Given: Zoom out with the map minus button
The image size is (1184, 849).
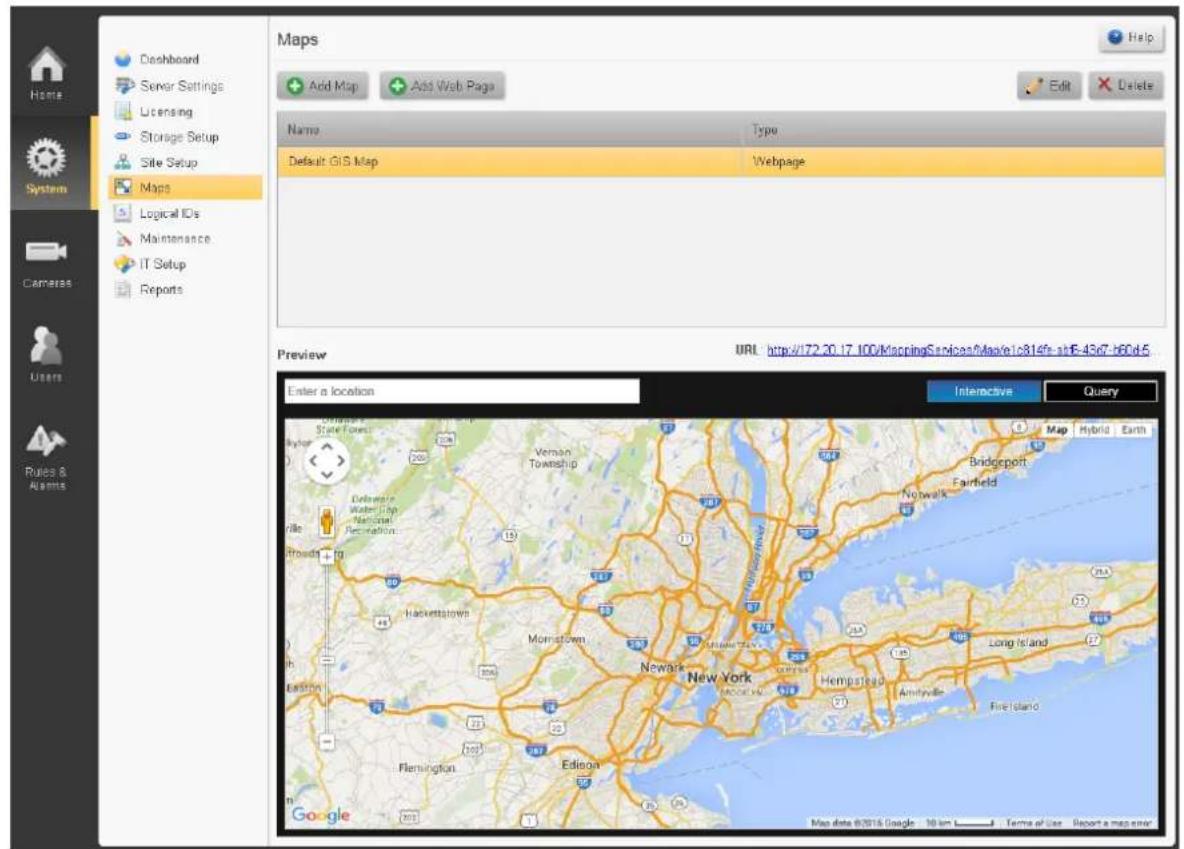Looking at the screenshot, I should [x=326, y=742].
